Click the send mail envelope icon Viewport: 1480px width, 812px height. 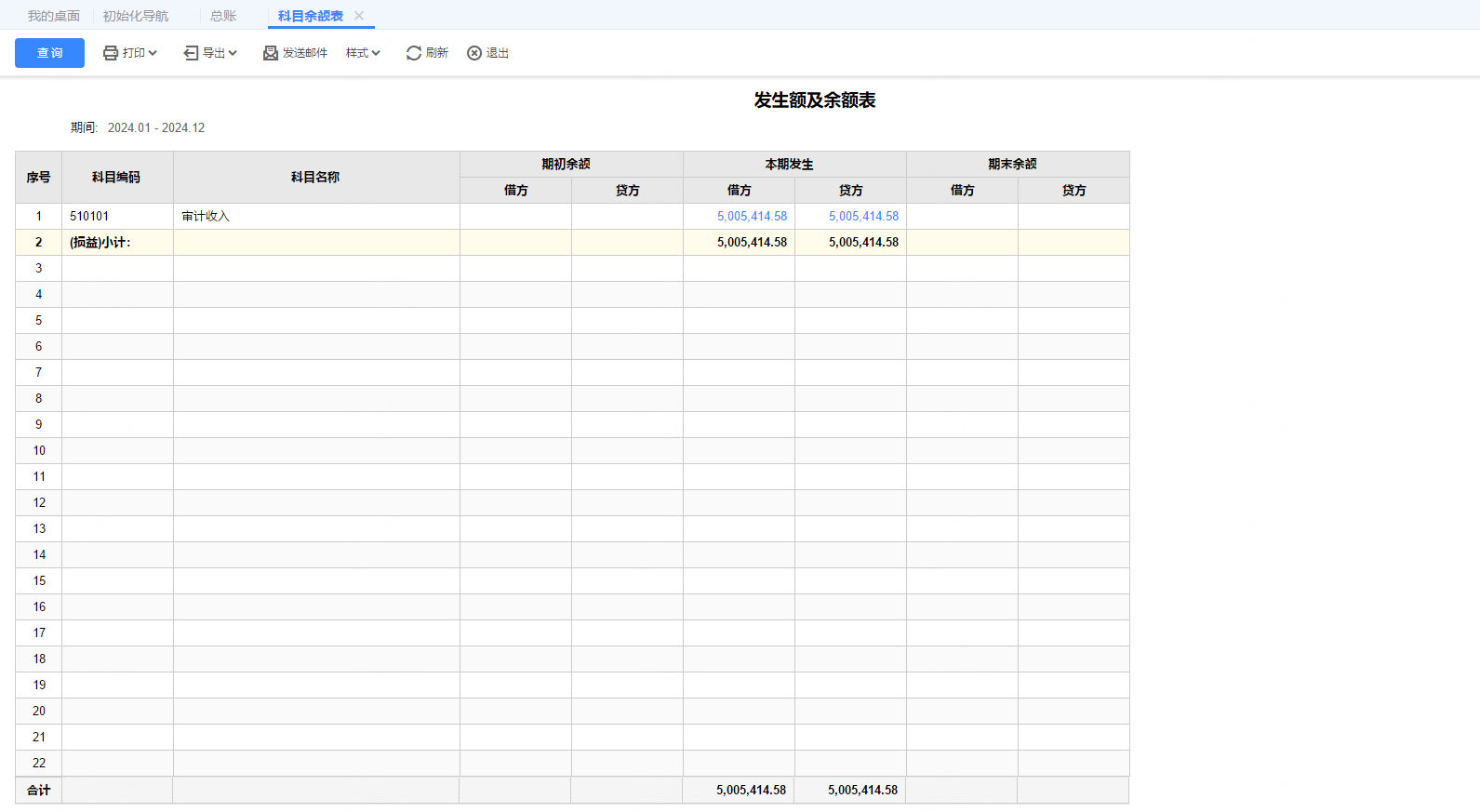pyautogui.click(x=271, y=53)
